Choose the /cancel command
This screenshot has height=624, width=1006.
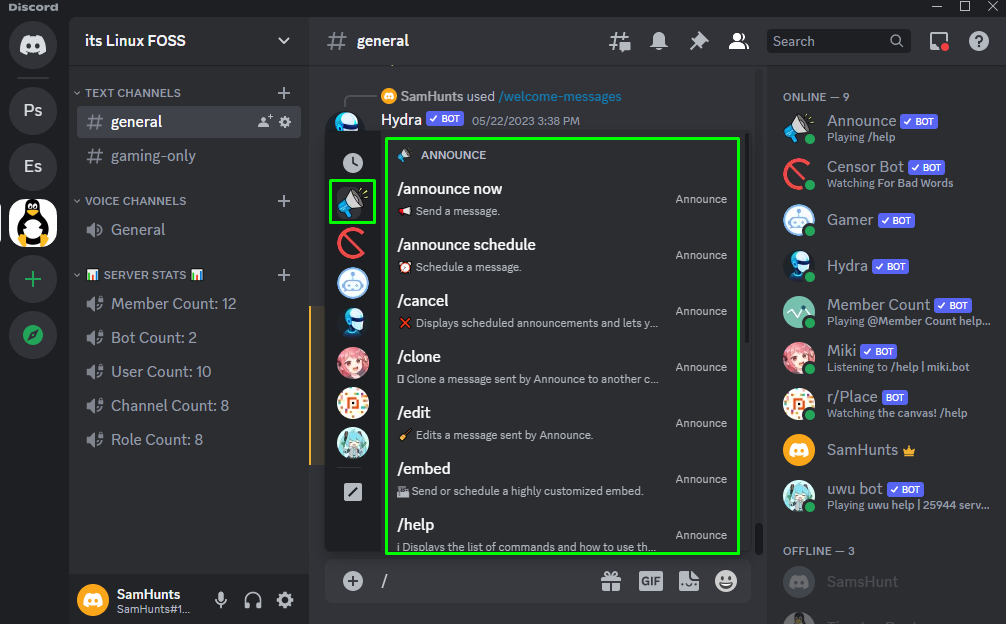(x=562, y=311)
